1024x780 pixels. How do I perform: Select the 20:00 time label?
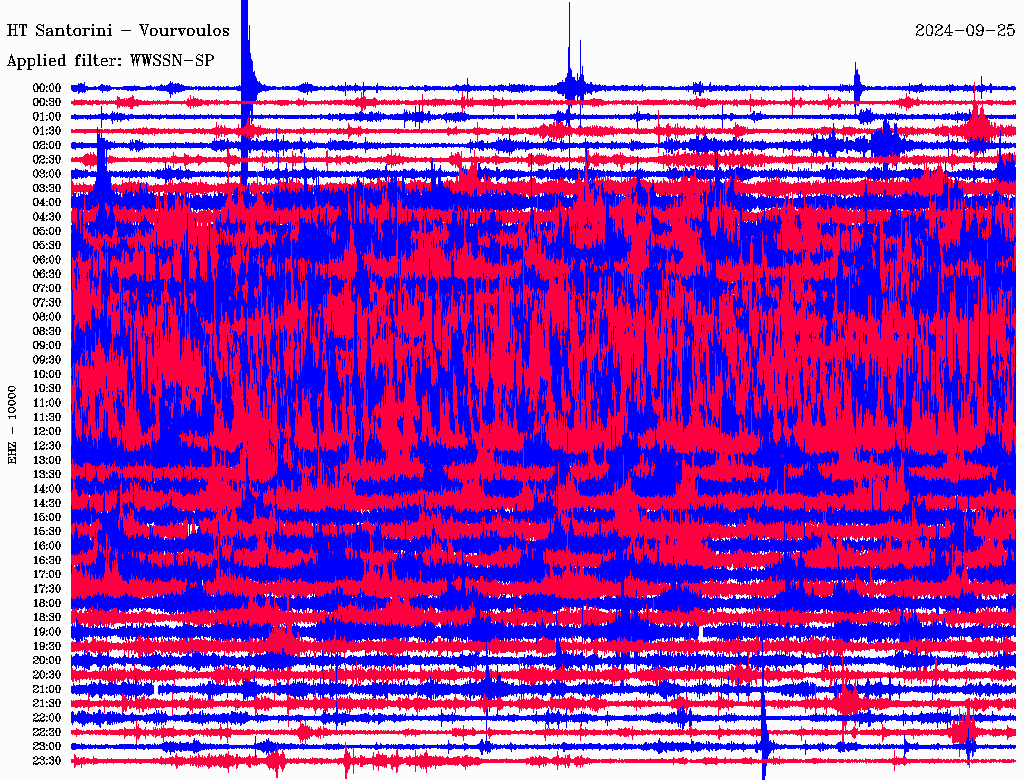[47, 660]
